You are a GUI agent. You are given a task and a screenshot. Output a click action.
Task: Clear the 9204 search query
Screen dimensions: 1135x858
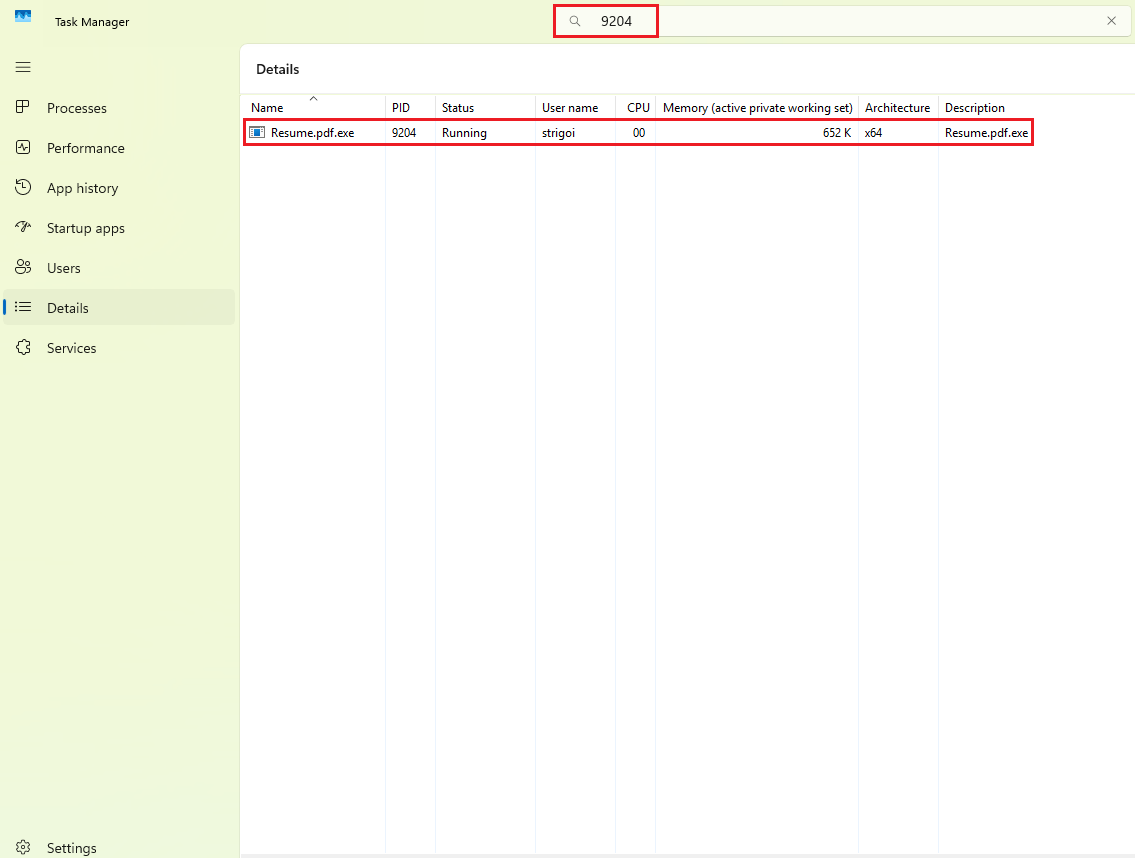[x=1111, y=20]
